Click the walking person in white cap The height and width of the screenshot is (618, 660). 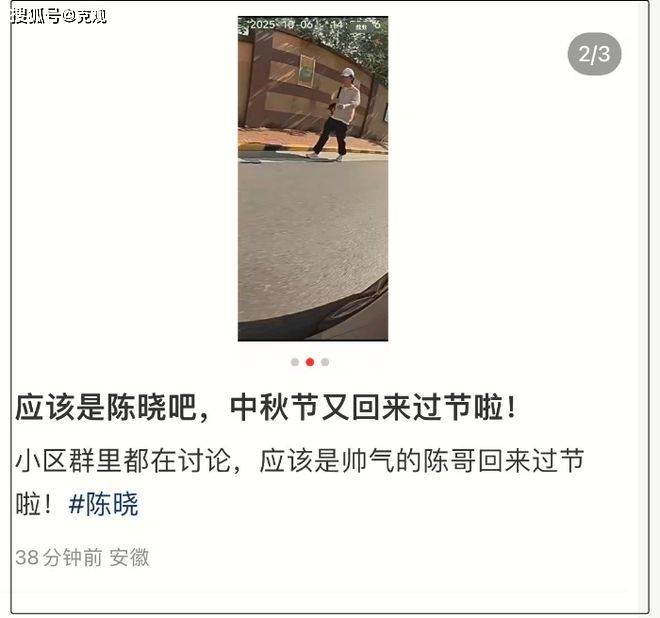(337, 114)
